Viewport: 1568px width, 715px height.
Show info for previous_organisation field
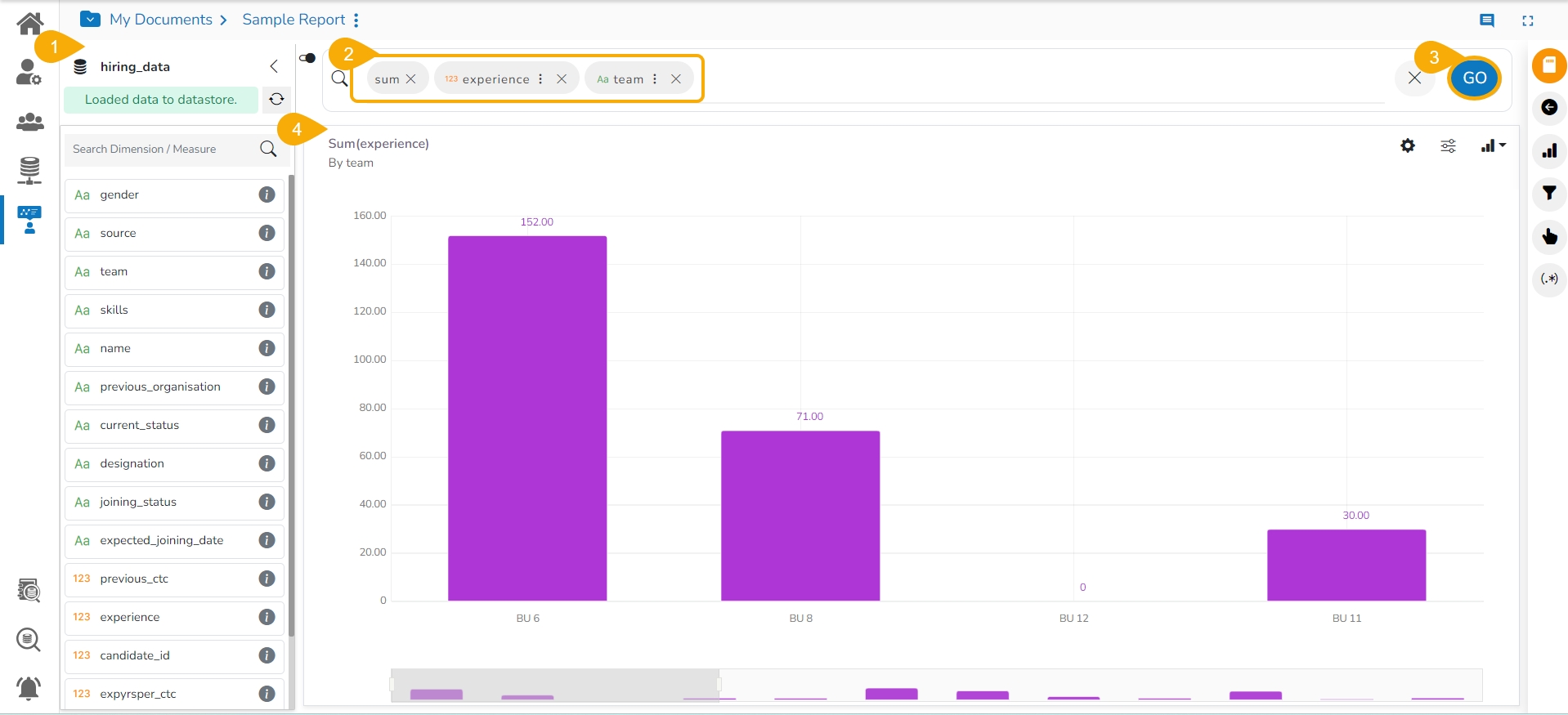(x=267, y=387)
